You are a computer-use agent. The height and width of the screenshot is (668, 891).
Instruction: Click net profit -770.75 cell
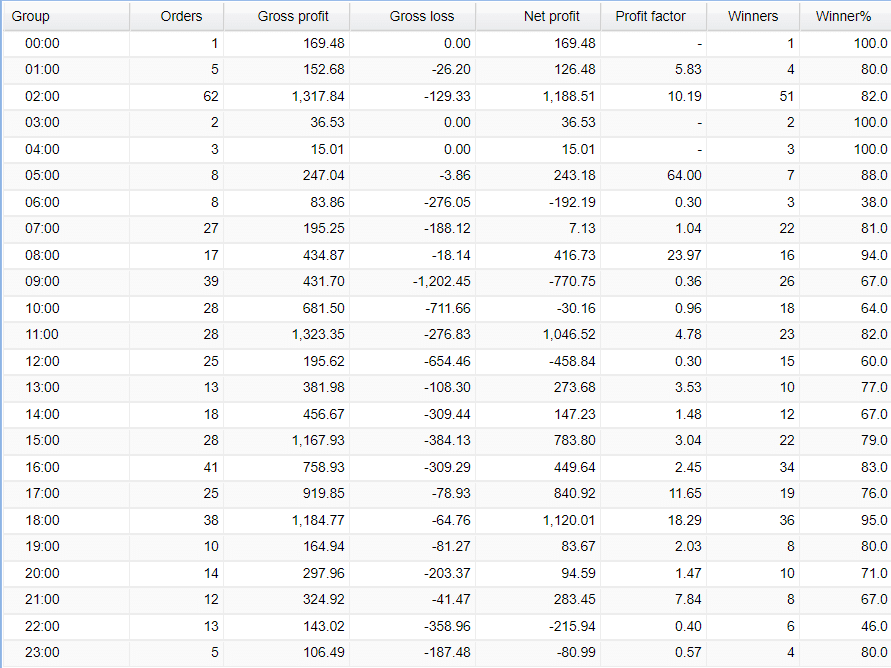(x=539, y=281)
